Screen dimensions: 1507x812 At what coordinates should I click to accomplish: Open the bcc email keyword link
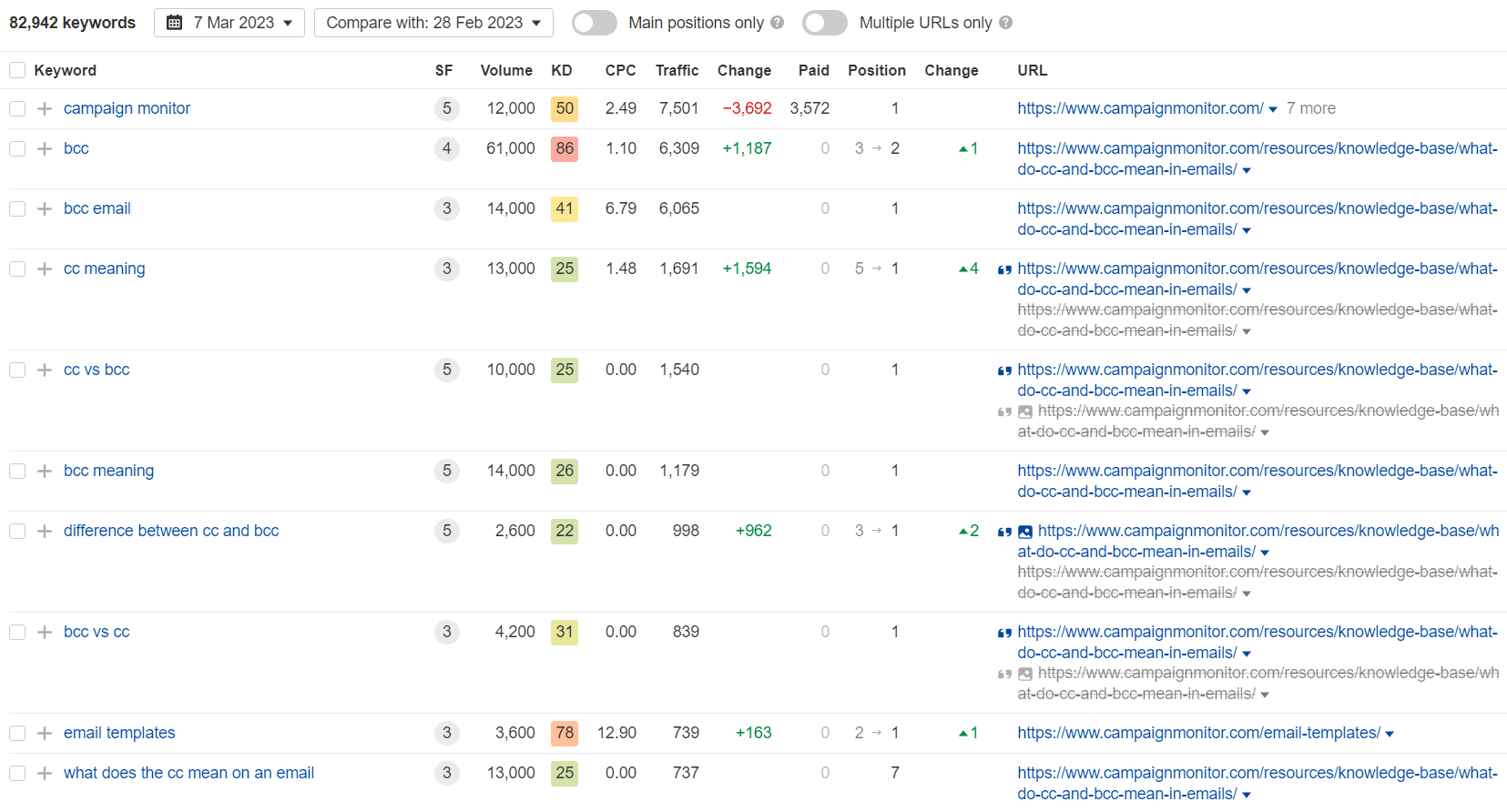click(97, 208)
